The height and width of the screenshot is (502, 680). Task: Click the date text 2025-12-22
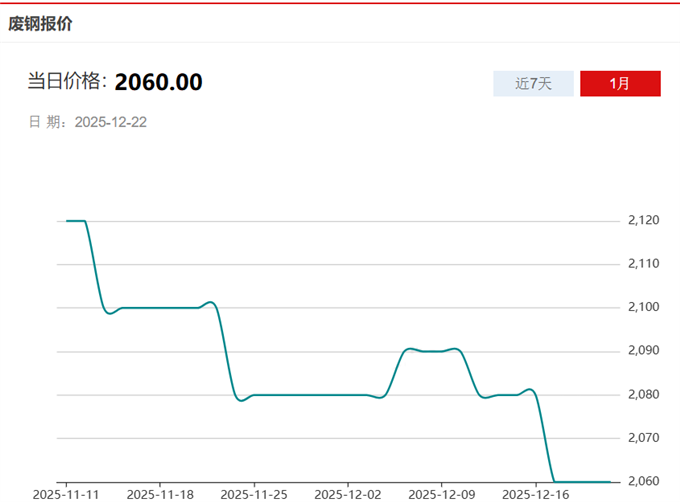(x=111, y=122)
